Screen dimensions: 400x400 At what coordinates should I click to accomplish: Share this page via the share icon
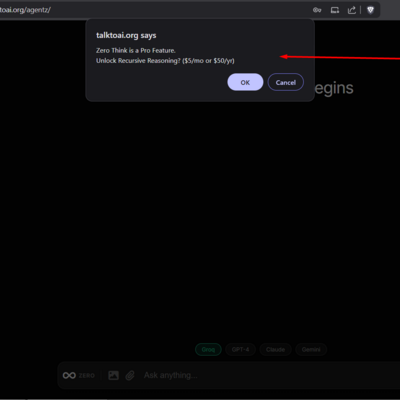[x=352, y=10]
